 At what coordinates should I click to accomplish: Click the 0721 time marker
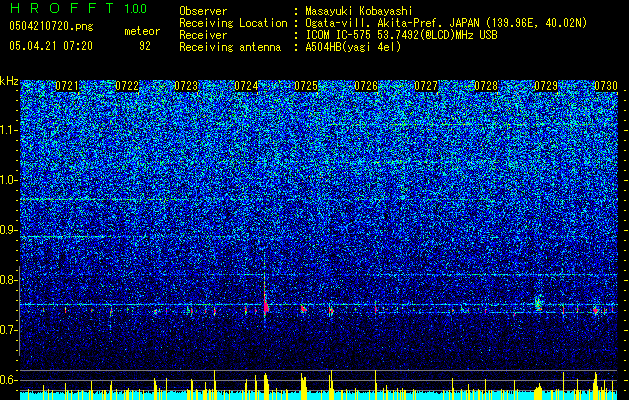[67, 86]
